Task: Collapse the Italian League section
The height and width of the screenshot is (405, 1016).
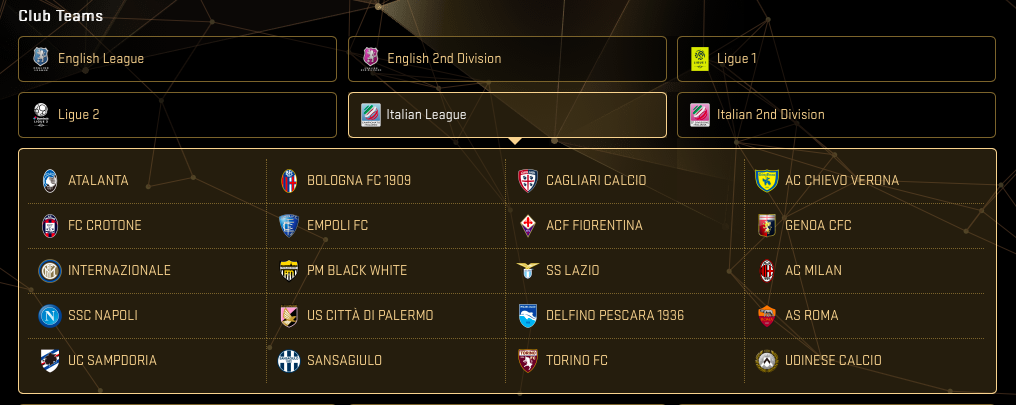Action: [507, 115]
